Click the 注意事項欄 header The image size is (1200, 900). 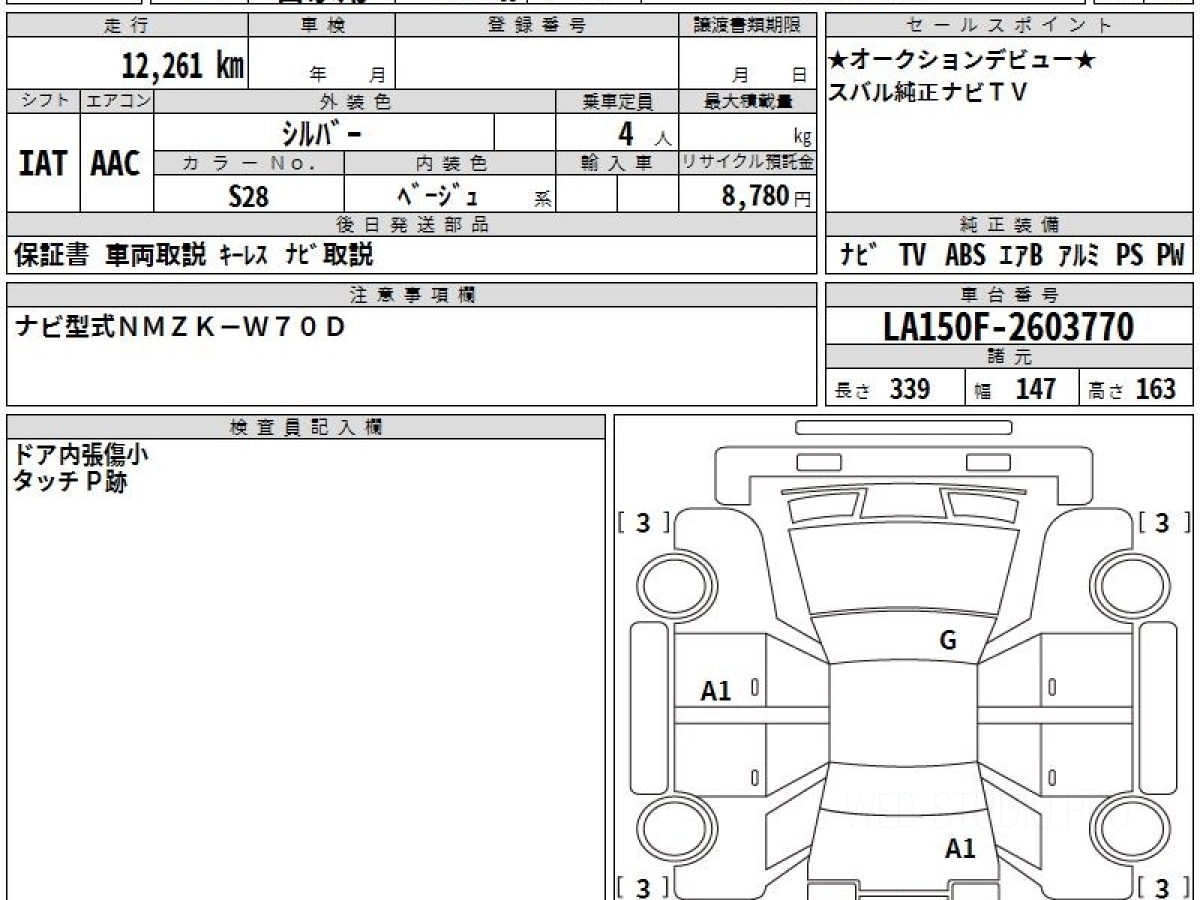[411, 294]
